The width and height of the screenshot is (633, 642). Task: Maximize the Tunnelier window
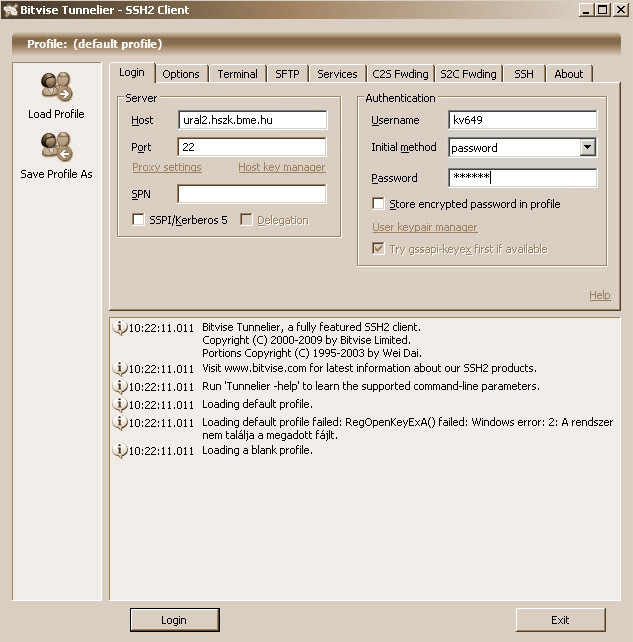(x=603, y=10)
